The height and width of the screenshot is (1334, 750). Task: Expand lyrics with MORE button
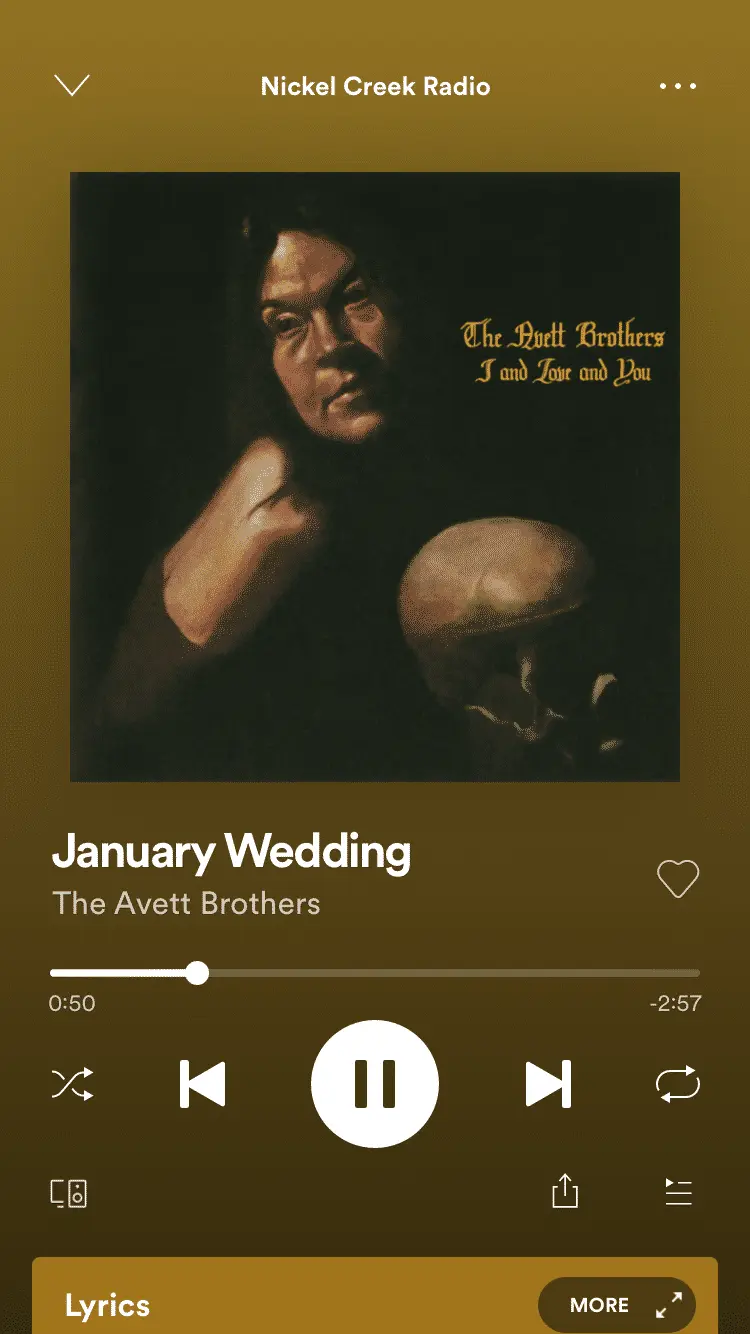[599, 1305]
